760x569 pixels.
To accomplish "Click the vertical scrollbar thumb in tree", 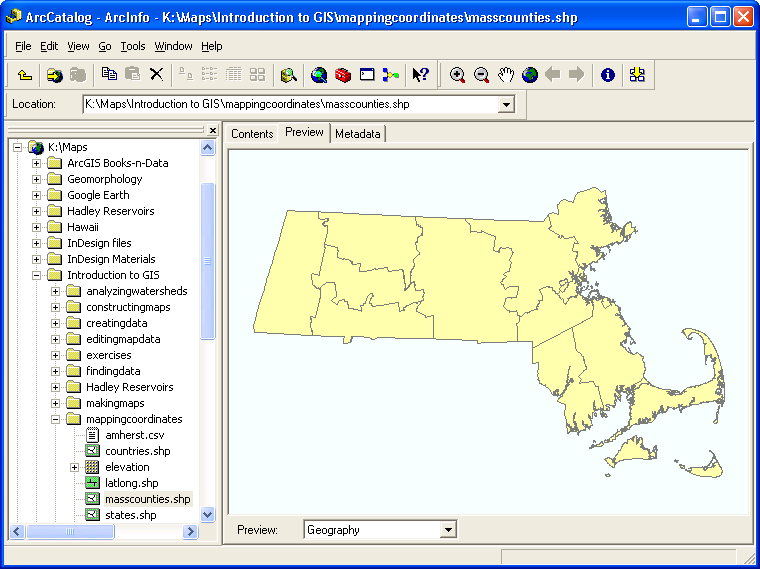I will [x=207, y=261].
